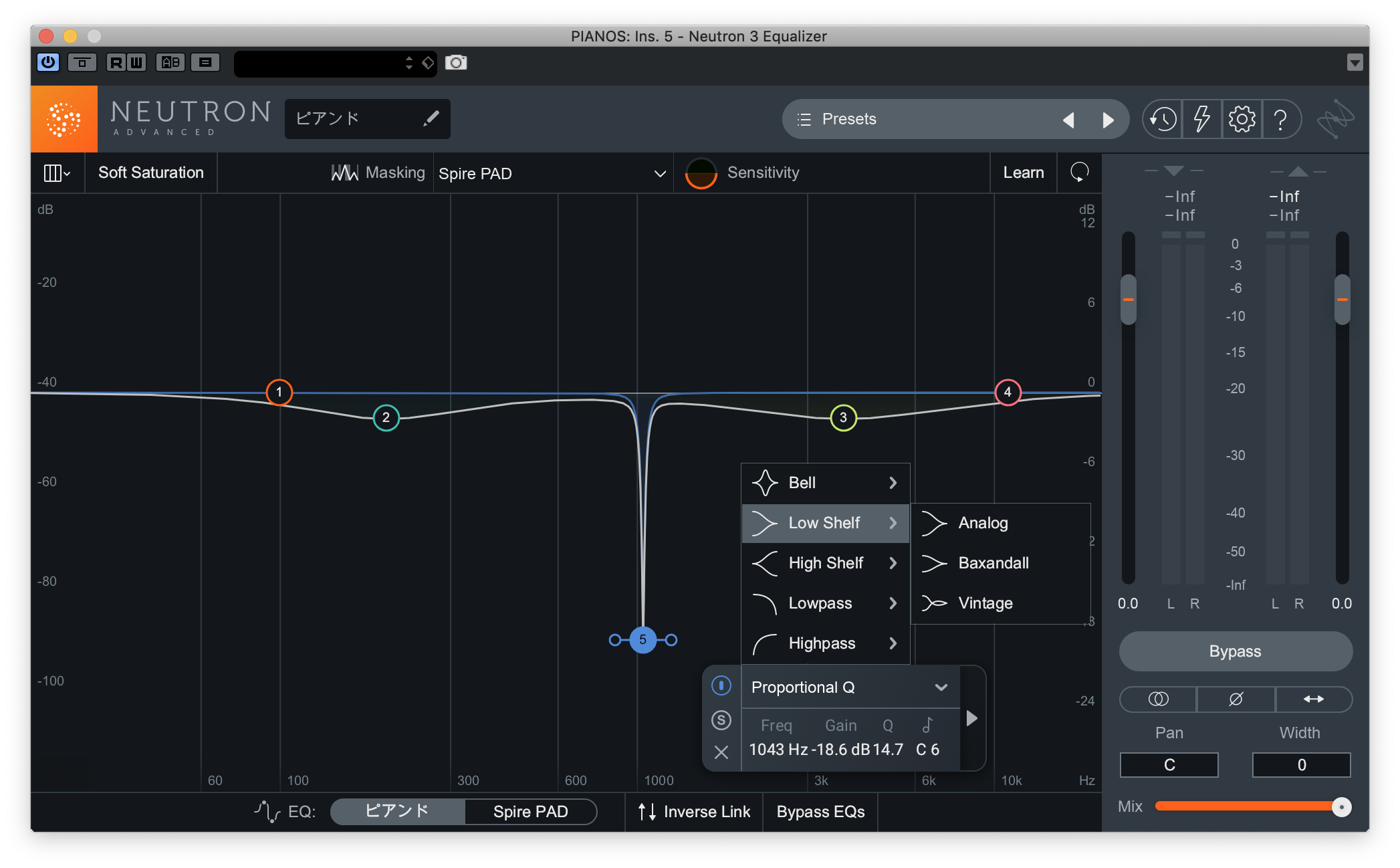Viewport: 1400px width, 868px height.
Task: Click the Read automation R button
Action: [x=116, y=62]
